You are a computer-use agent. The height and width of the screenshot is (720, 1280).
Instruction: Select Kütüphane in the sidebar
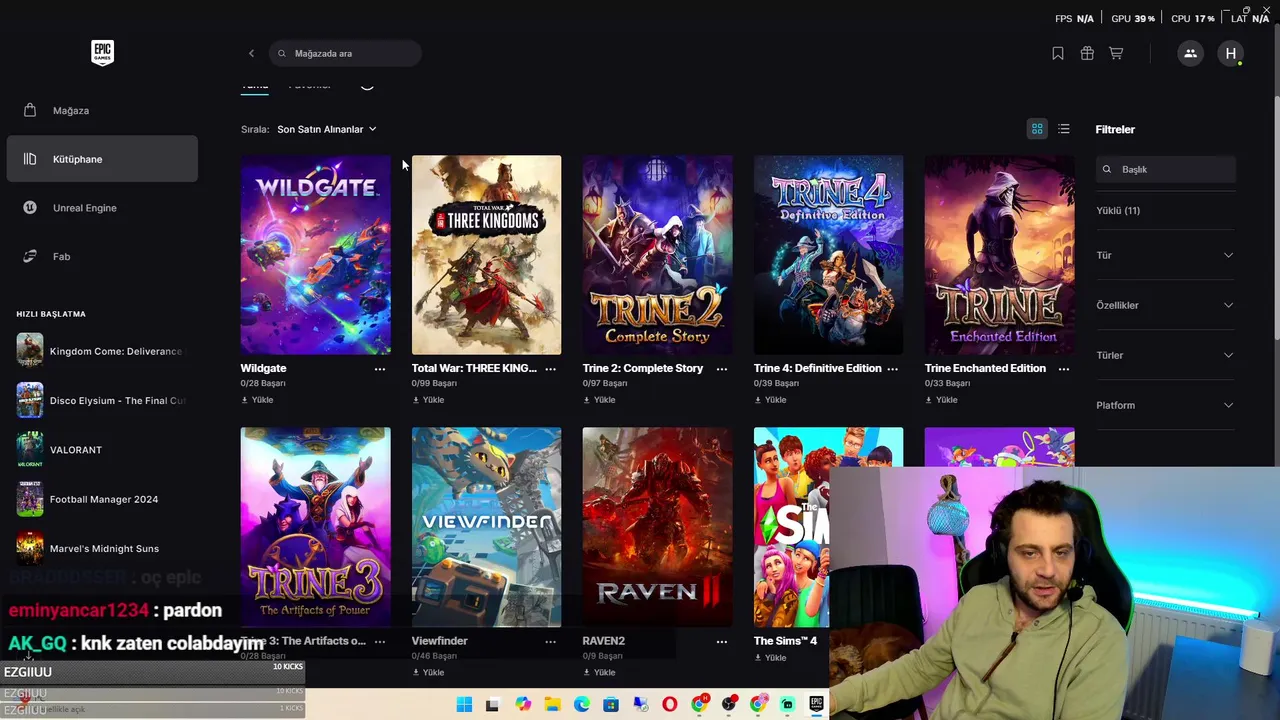pos(102,159)
